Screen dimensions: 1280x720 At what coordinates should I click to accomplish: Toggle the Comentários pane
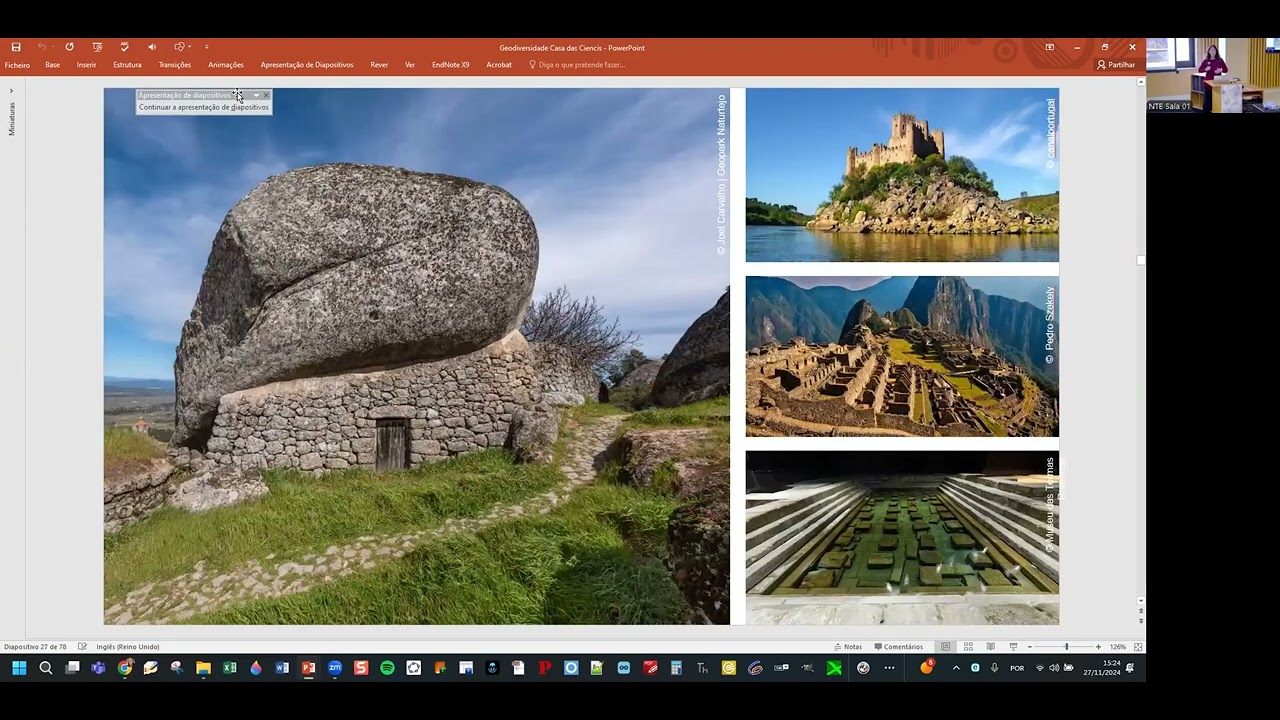(x=899, y=647)
